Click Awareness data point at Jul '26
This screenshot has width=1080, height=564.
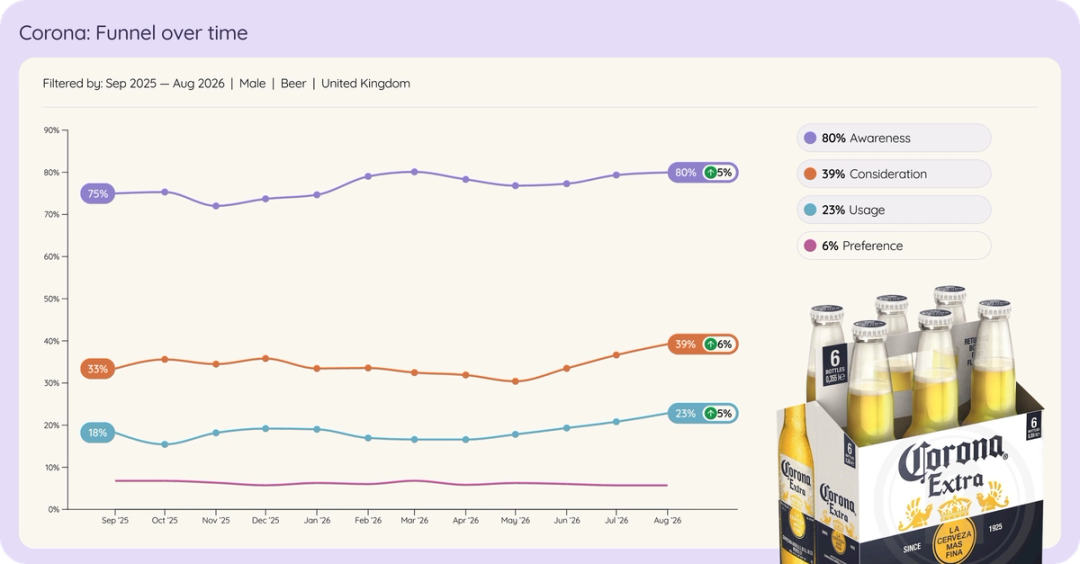coord(616,175)
